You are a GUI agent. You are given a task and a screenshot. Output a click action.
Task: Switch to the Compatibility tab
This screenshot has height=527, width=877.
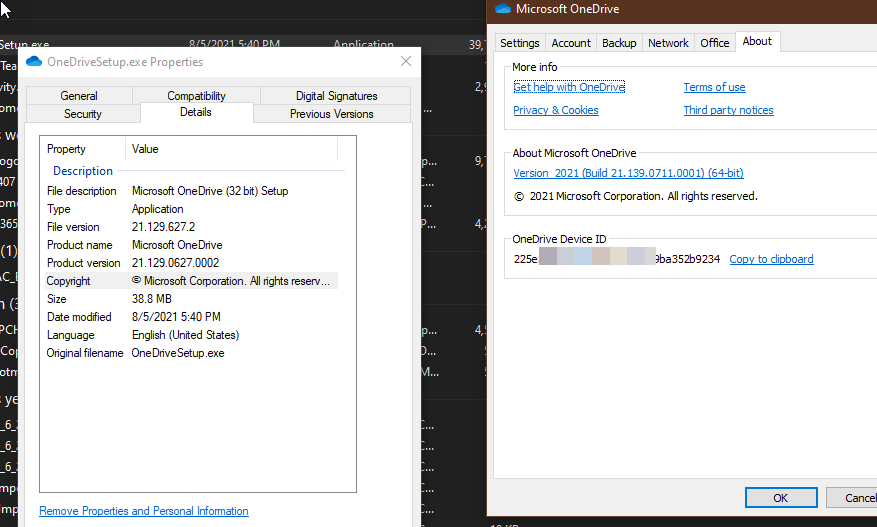pyautogui.click(x=196, y=96)
